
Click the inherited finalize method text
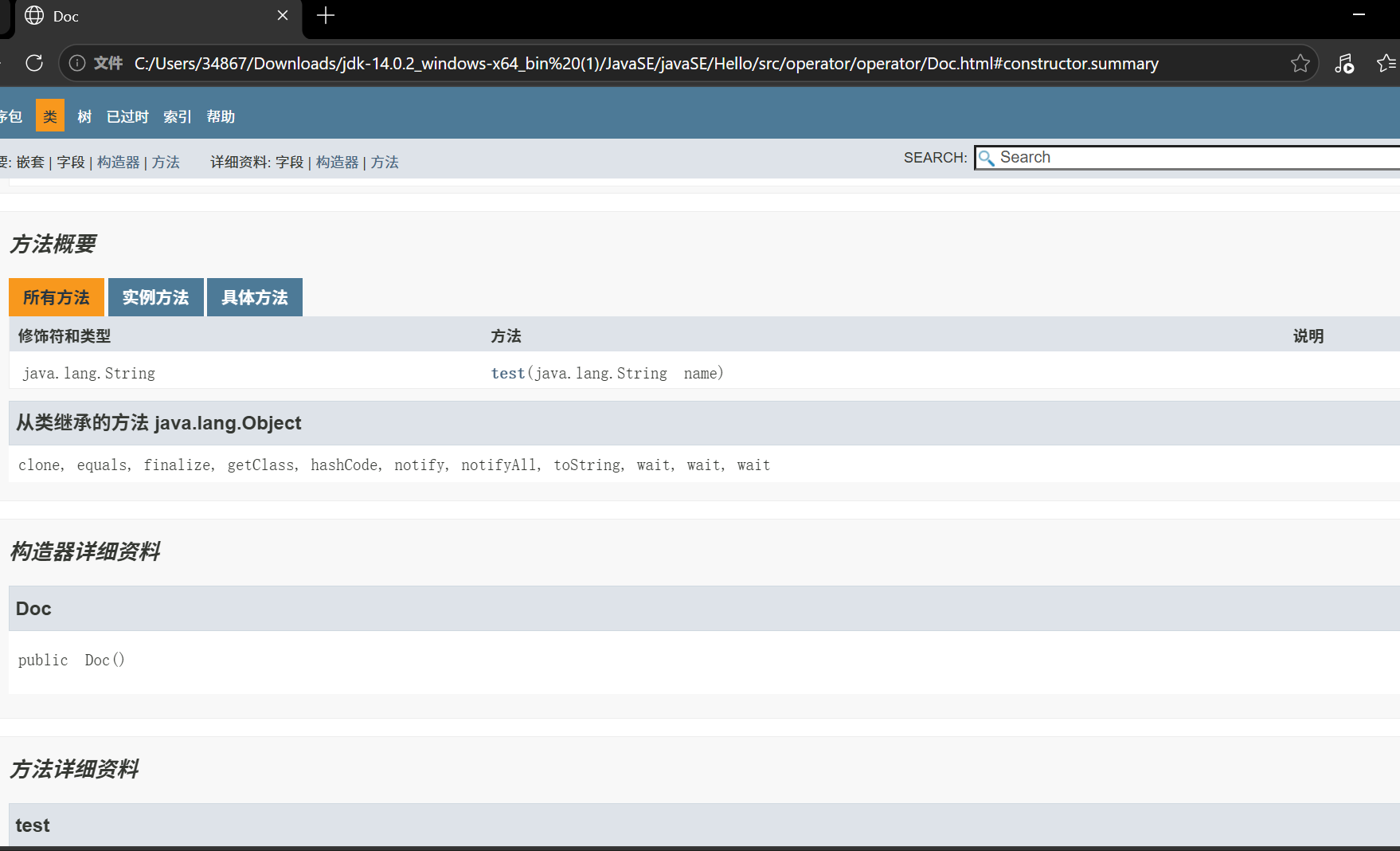pos(177,465)
